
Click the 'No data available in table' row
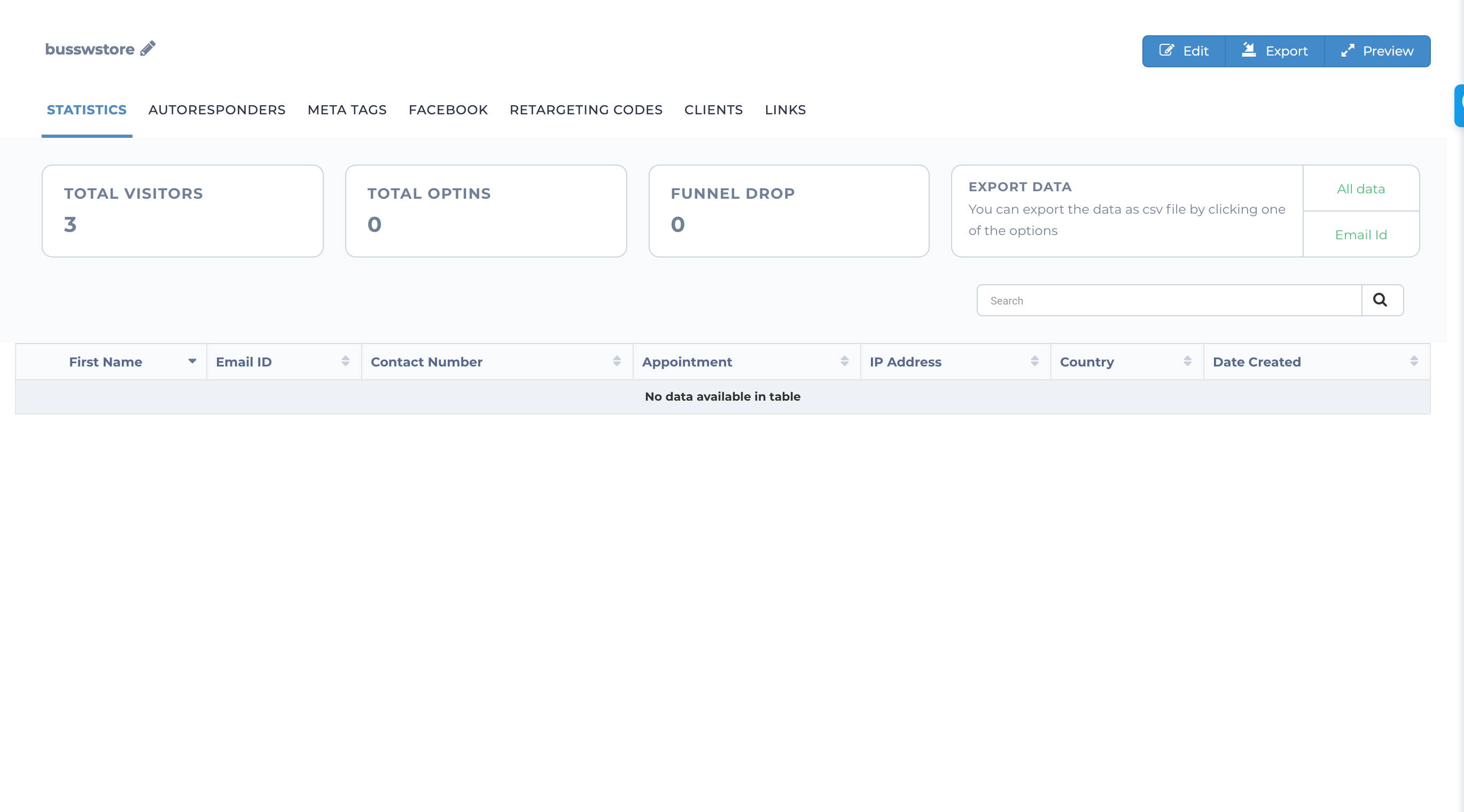pyautogui.click(x=722, y=396)
